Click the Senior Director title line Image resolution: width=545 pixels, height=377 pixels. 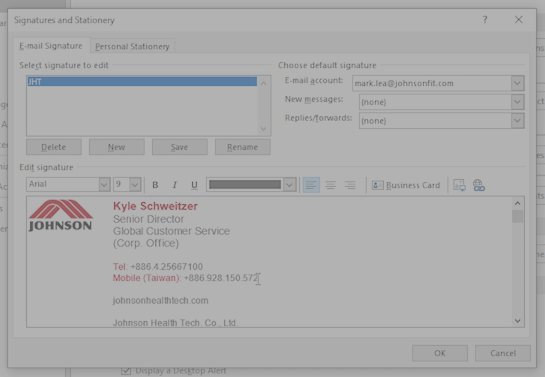point(148,219)
